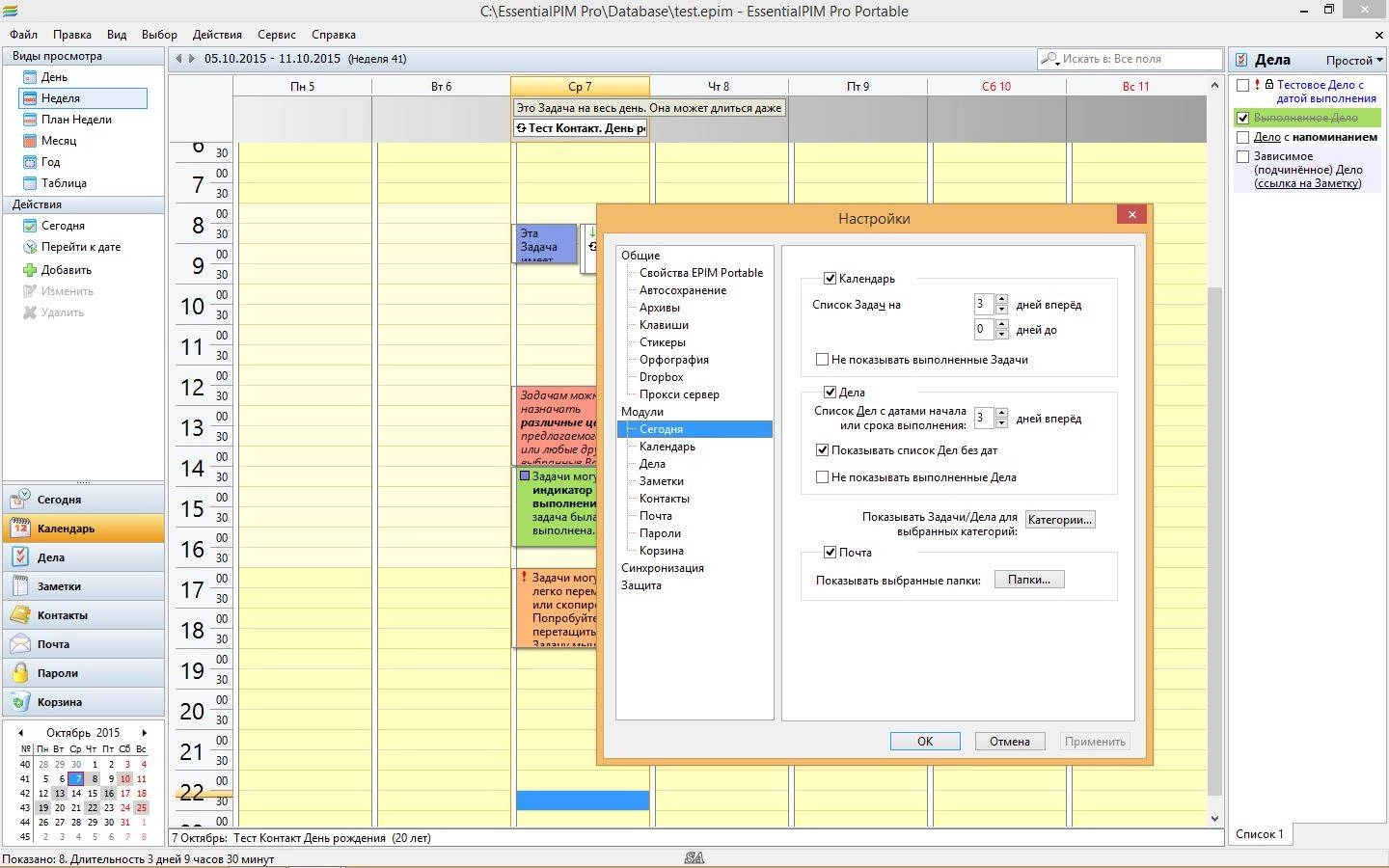
Task: Click the search magnifier icon
Action: pos(1049,59)
